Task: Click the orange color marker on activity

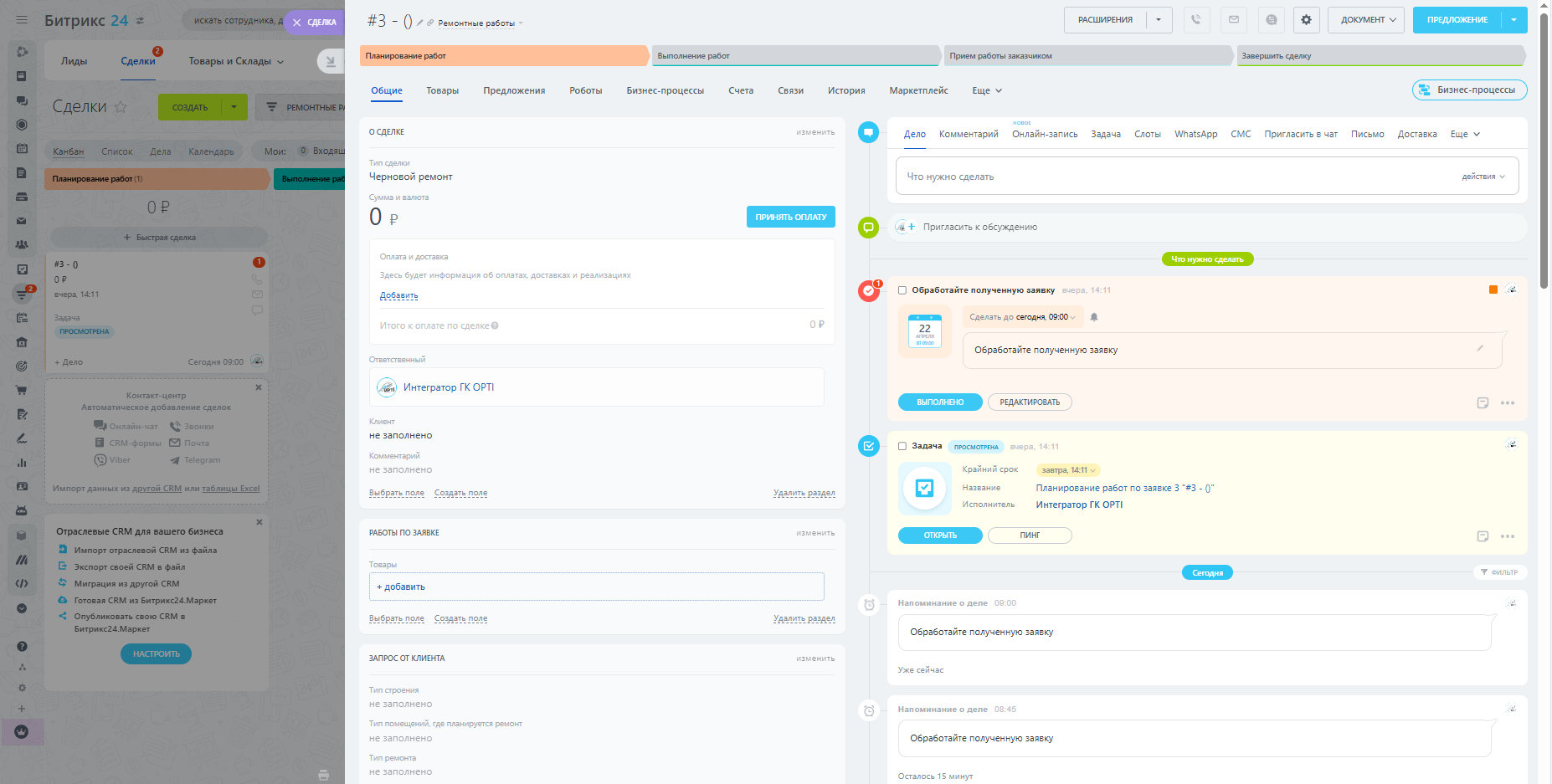Action: point(1493,290)
